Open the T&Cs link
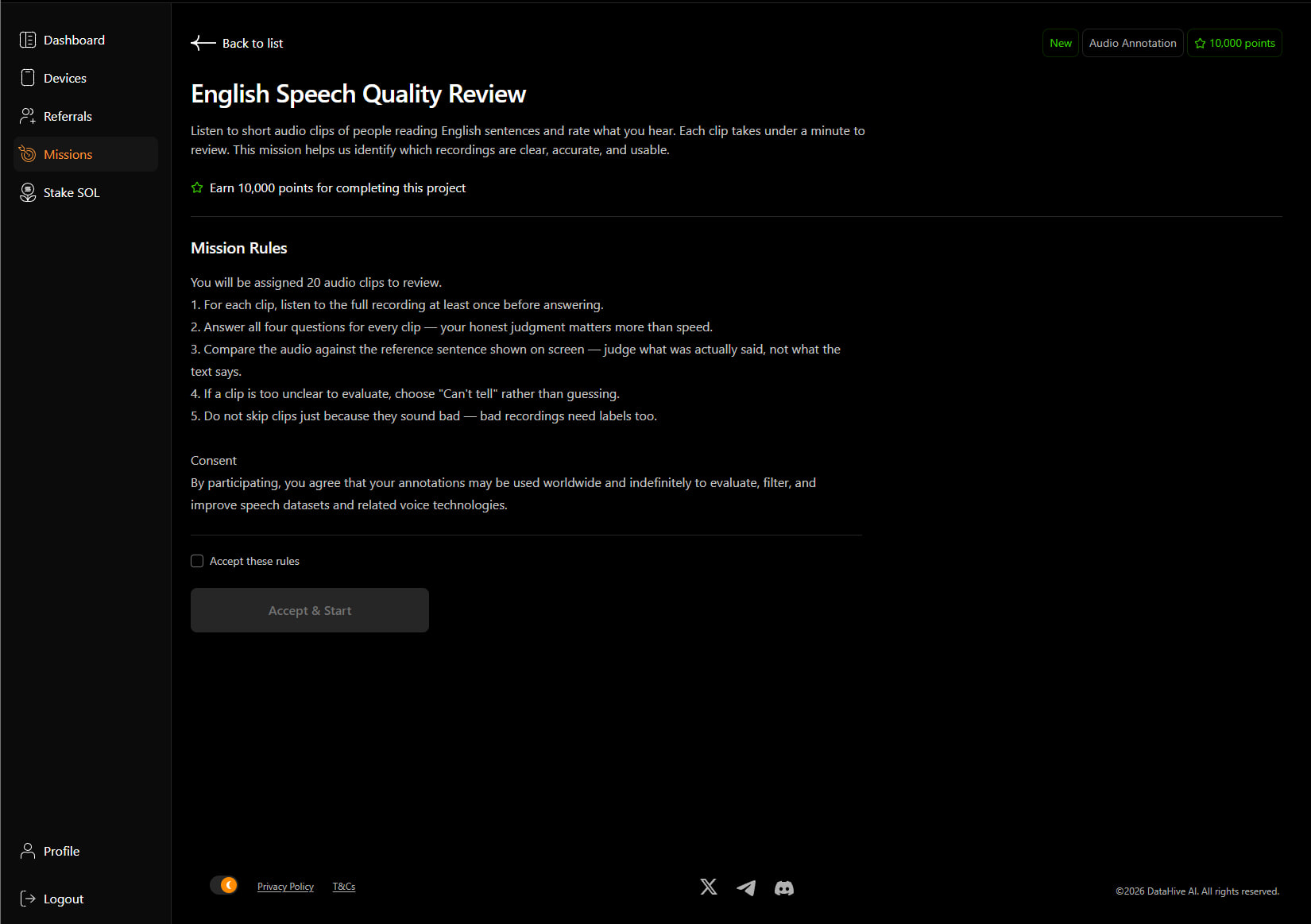Screen dimensions: 1311x924 344,887
